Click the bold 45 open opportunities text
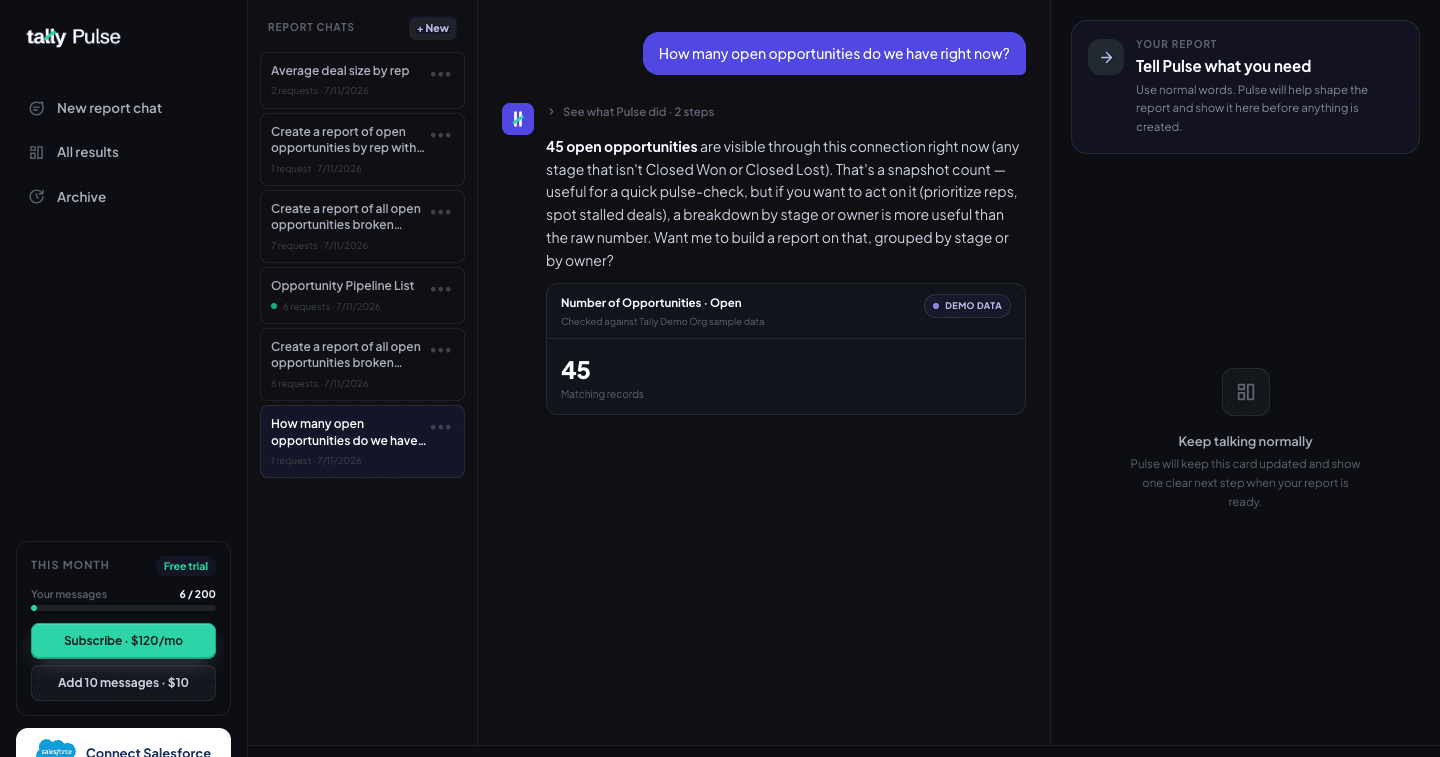 pos(622,147)
